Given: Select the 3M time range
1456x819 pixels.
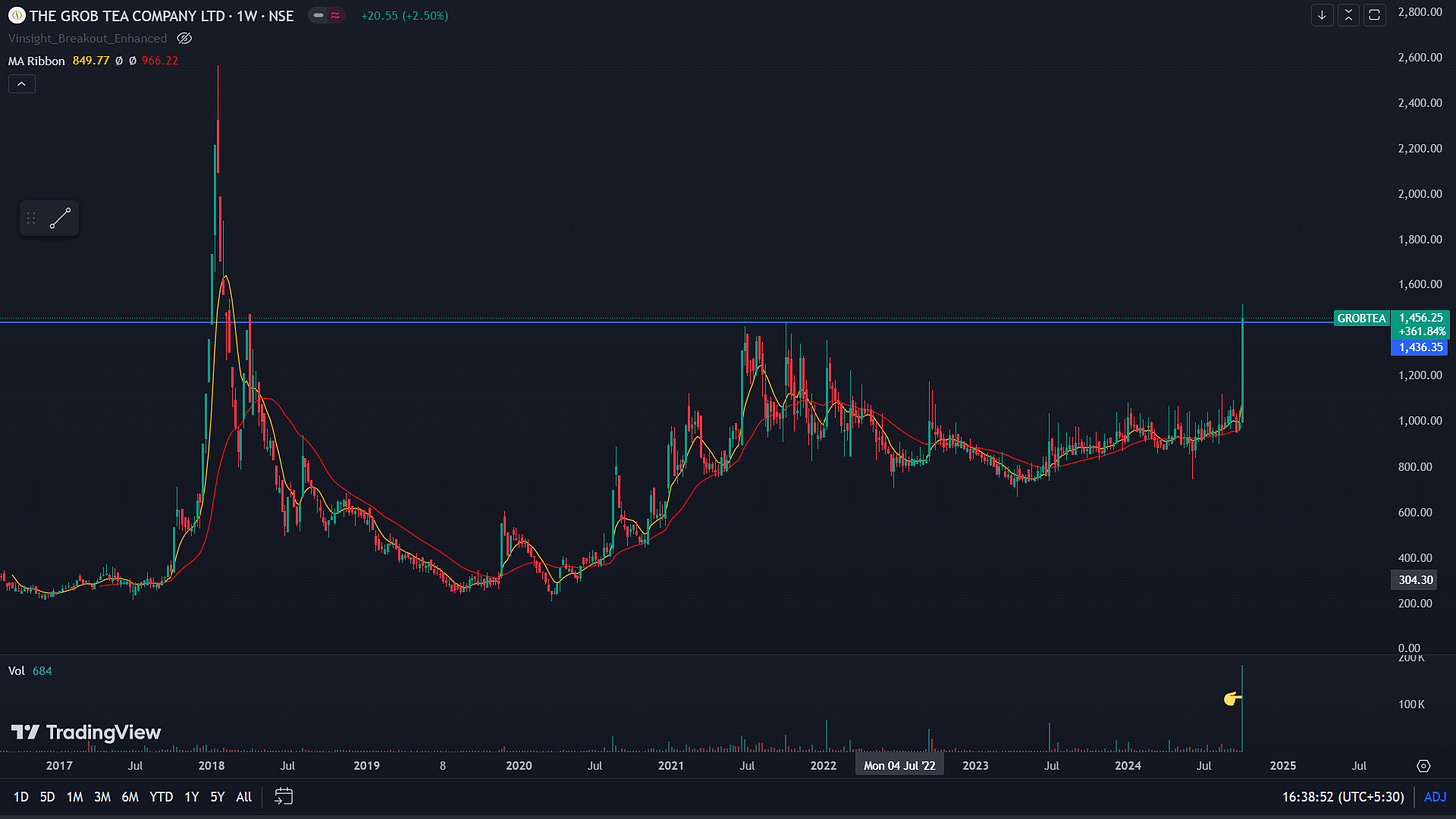Looking at the screenshot, I should click(x=102, y=797).
